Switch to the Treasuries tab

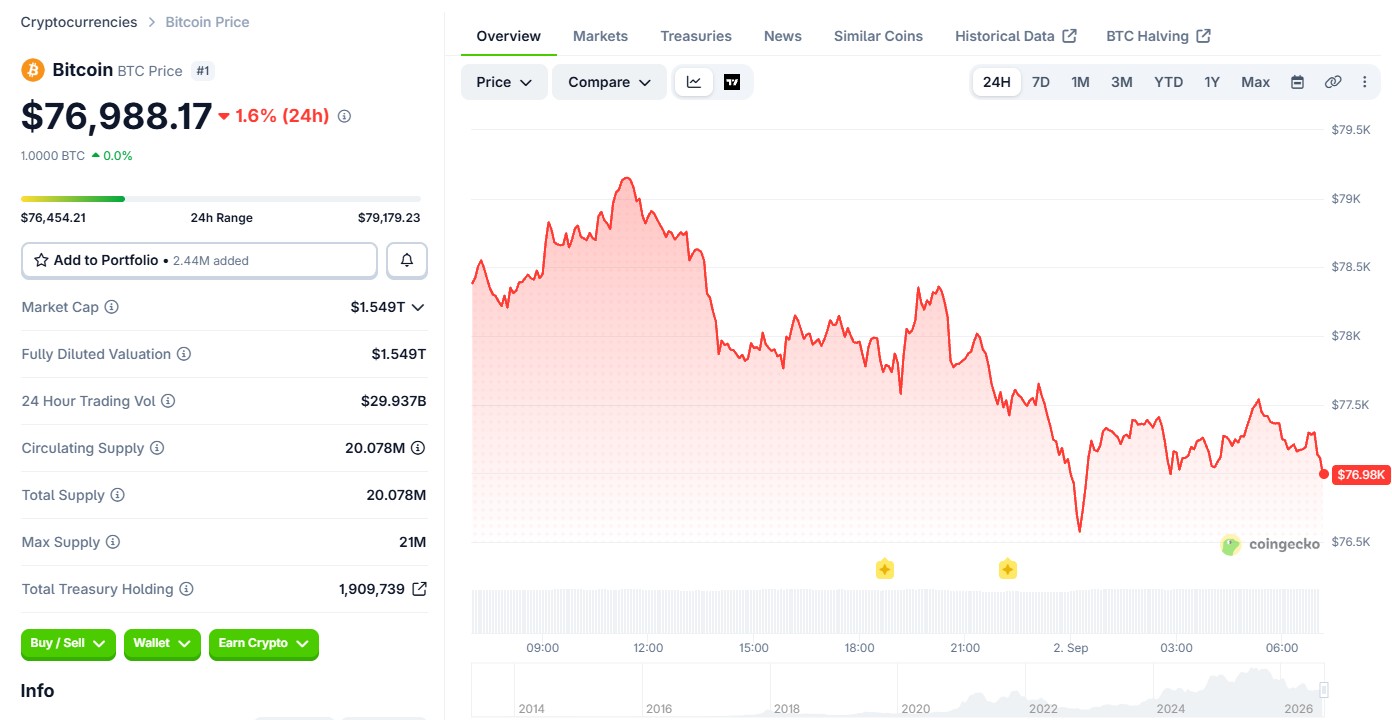[x=696, y=36]
